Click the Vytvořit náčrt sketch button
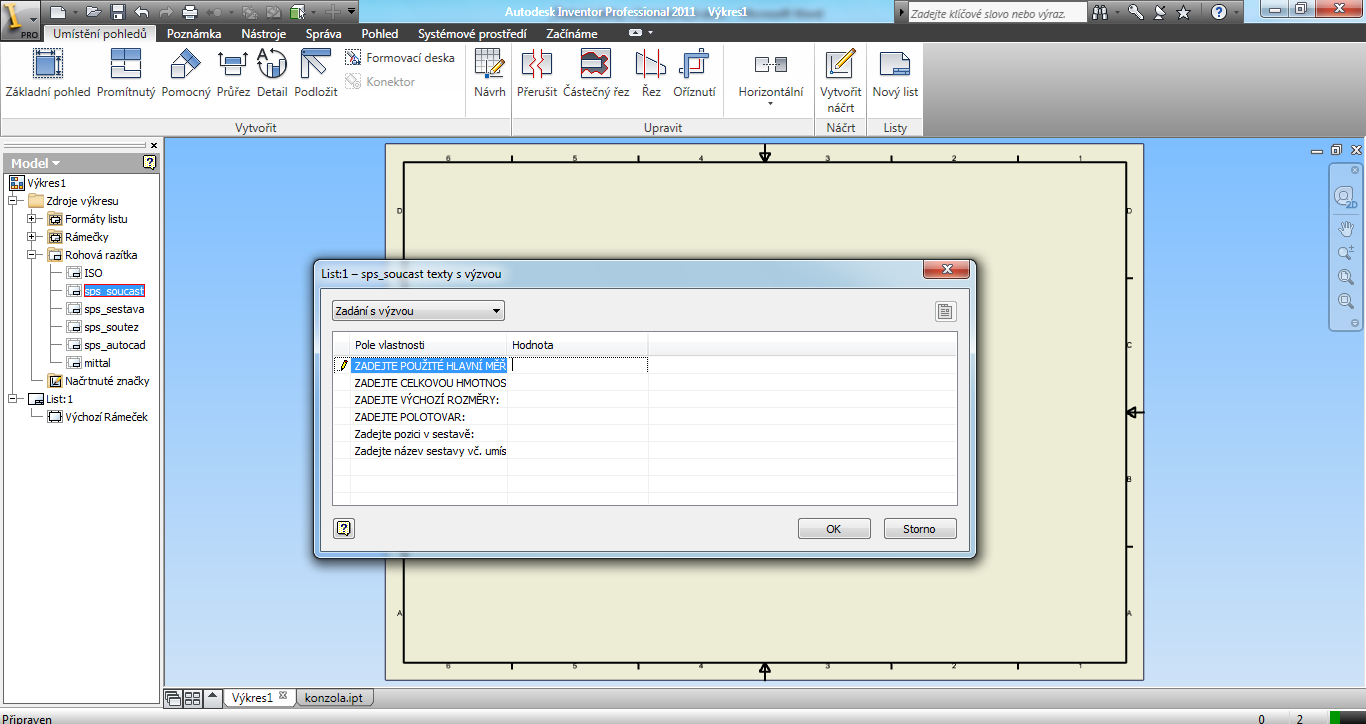 point(841,81)
